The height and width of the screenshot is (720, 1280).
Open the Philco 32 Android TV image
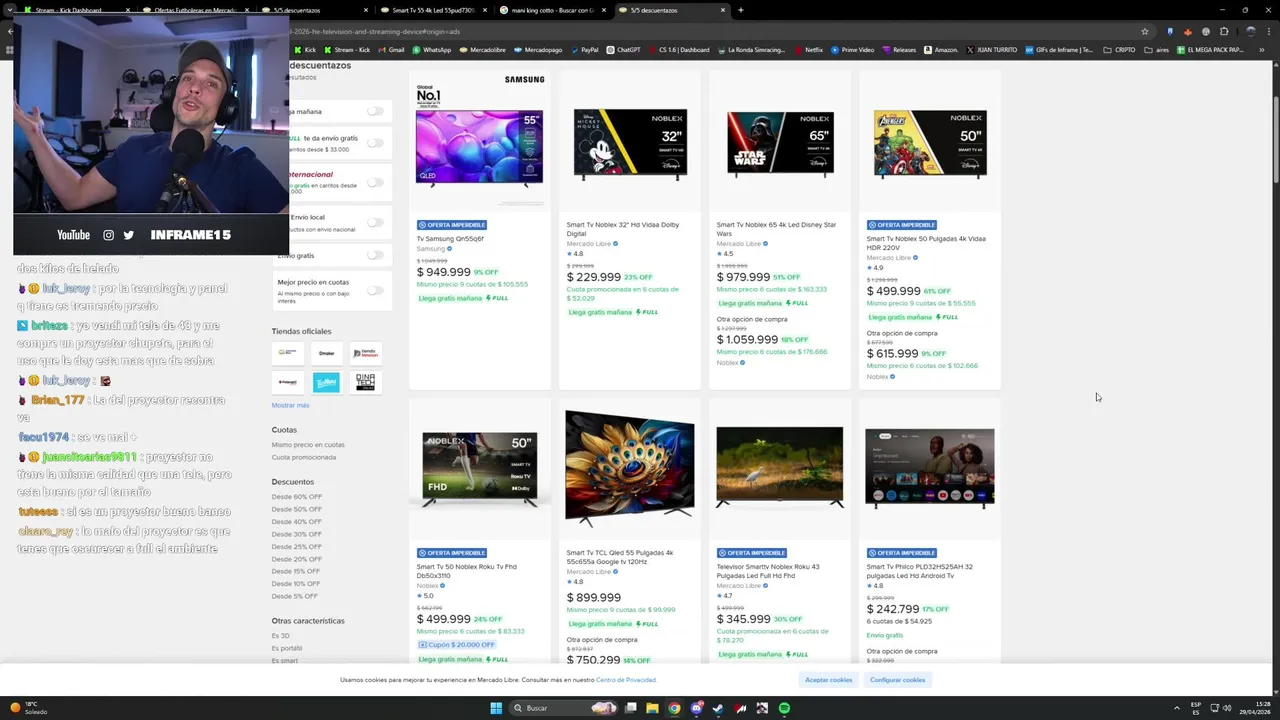pos(929,468)
